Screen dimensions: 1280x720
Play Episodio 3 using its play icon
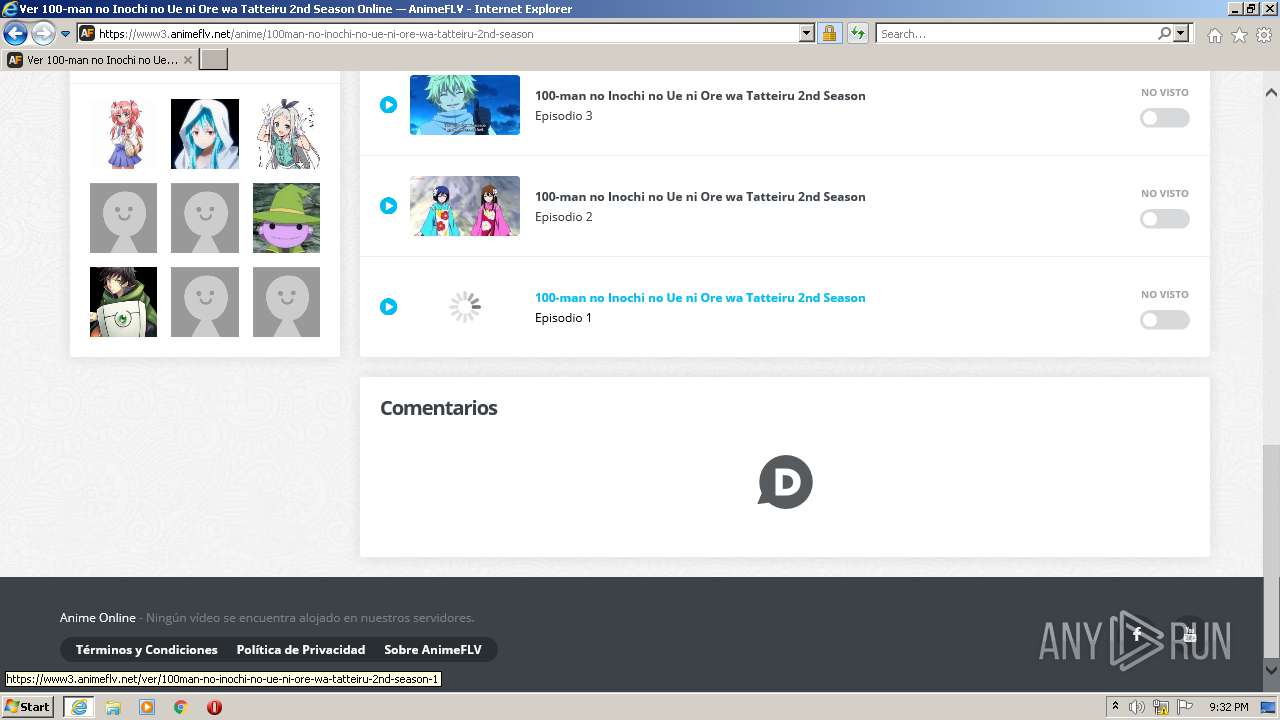(x=389, y=105)
